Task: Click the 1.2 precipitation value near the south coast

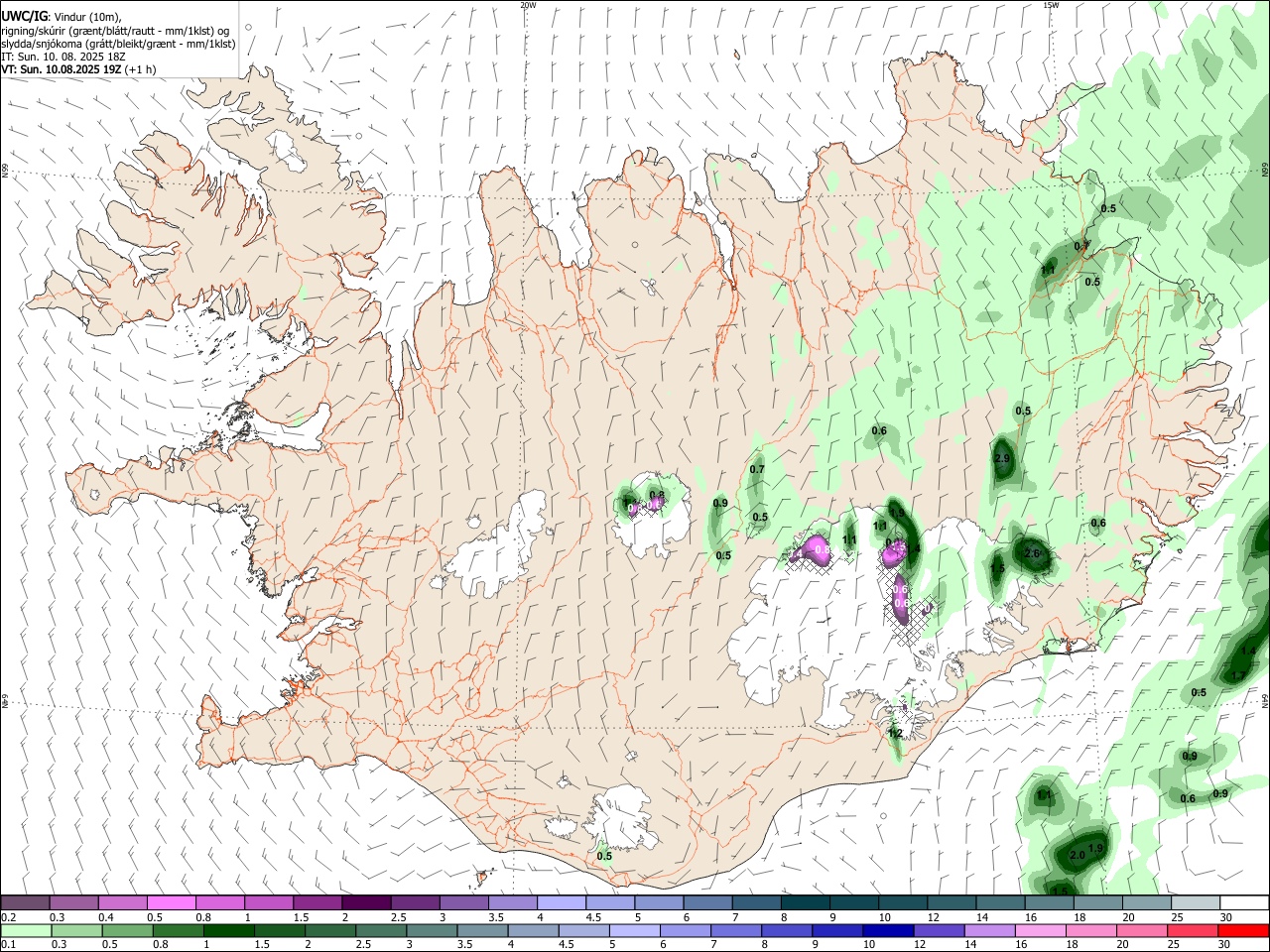Action: pyautogui.click(x=895, y=734)
